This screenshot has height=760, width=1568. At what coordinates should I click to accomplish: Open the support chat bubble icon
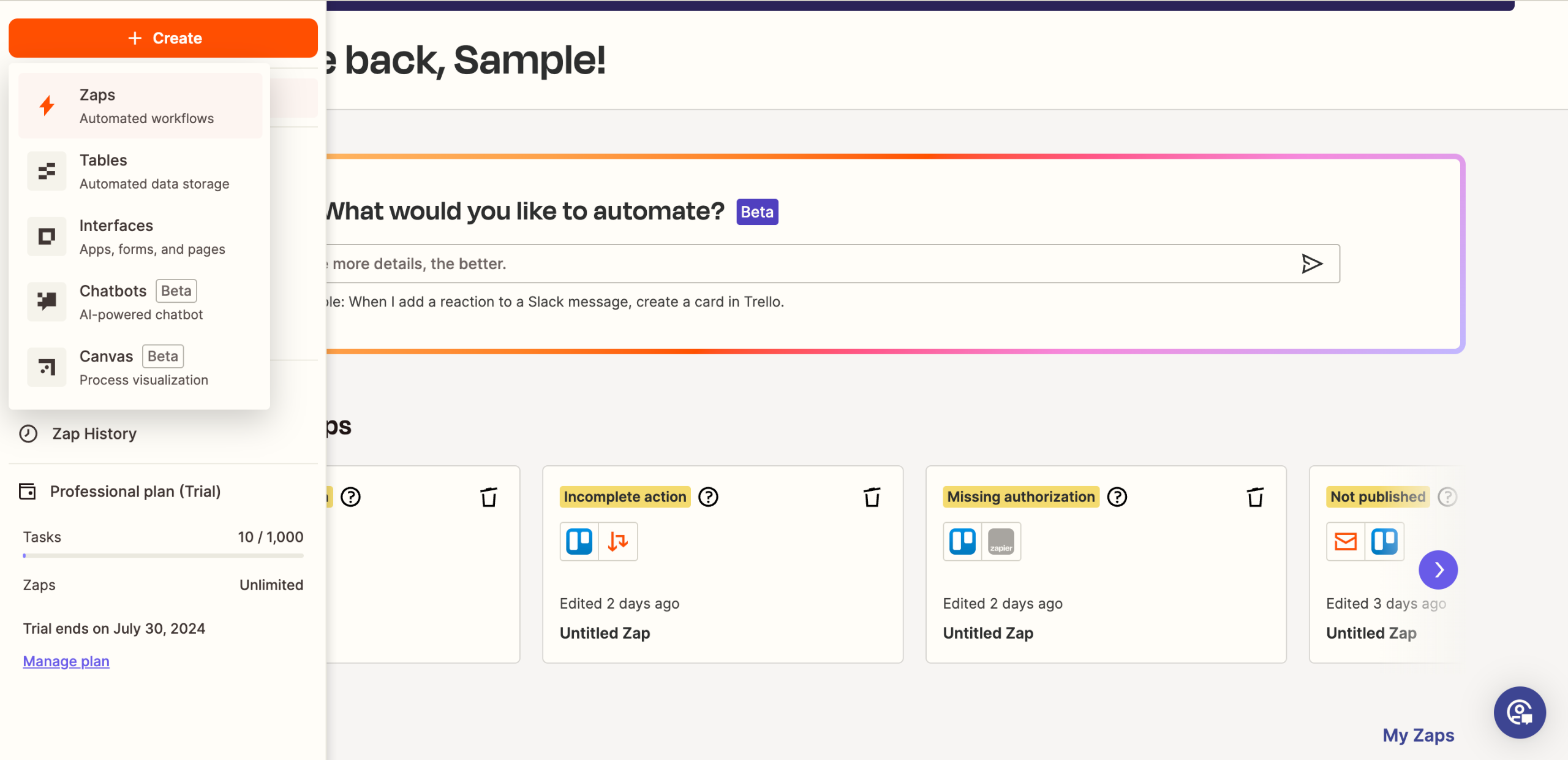(1520, 712)
